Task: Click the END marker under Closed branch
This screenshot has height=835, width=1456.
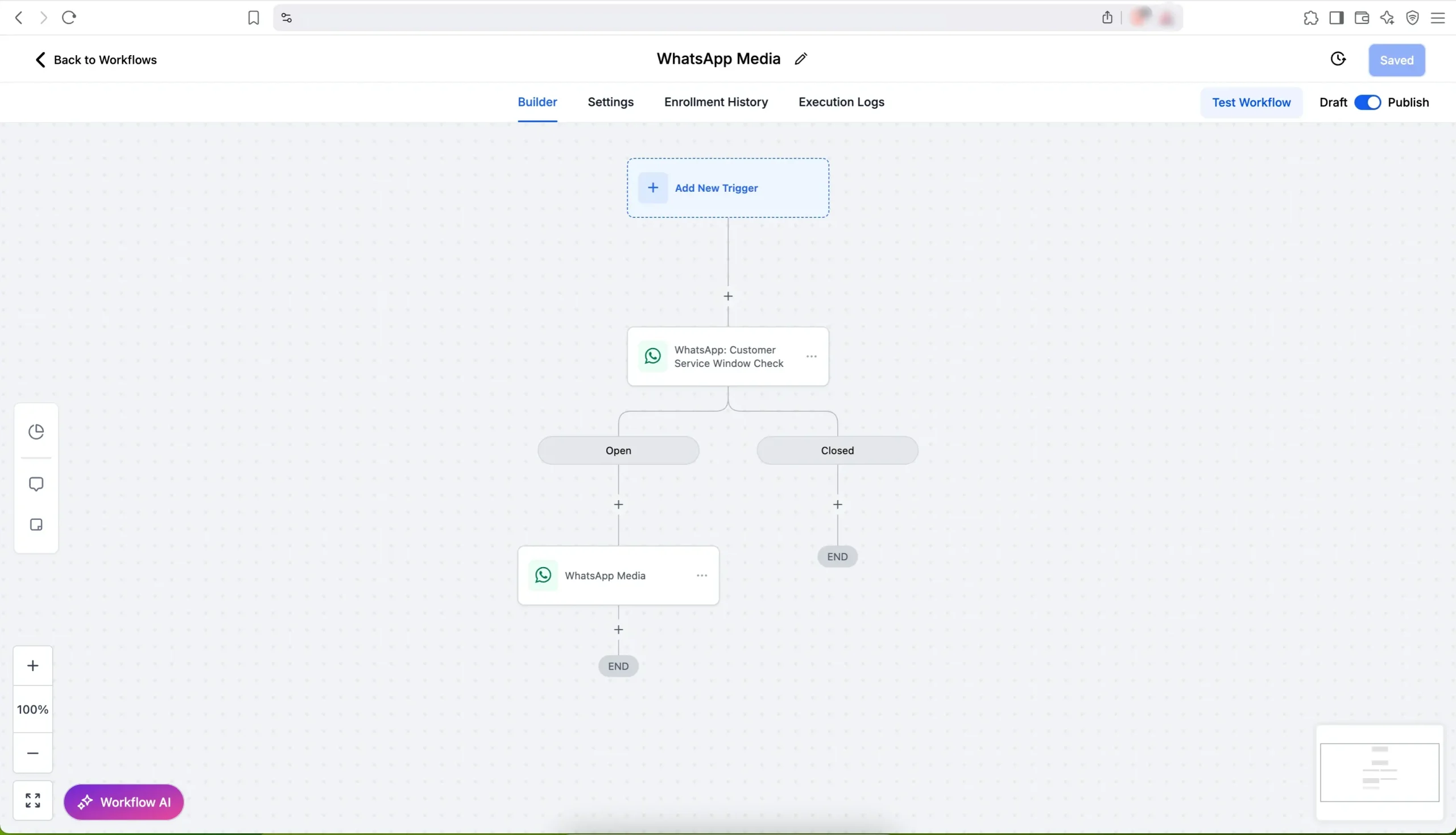Action: pyautogui.click(x=837, y=557)
